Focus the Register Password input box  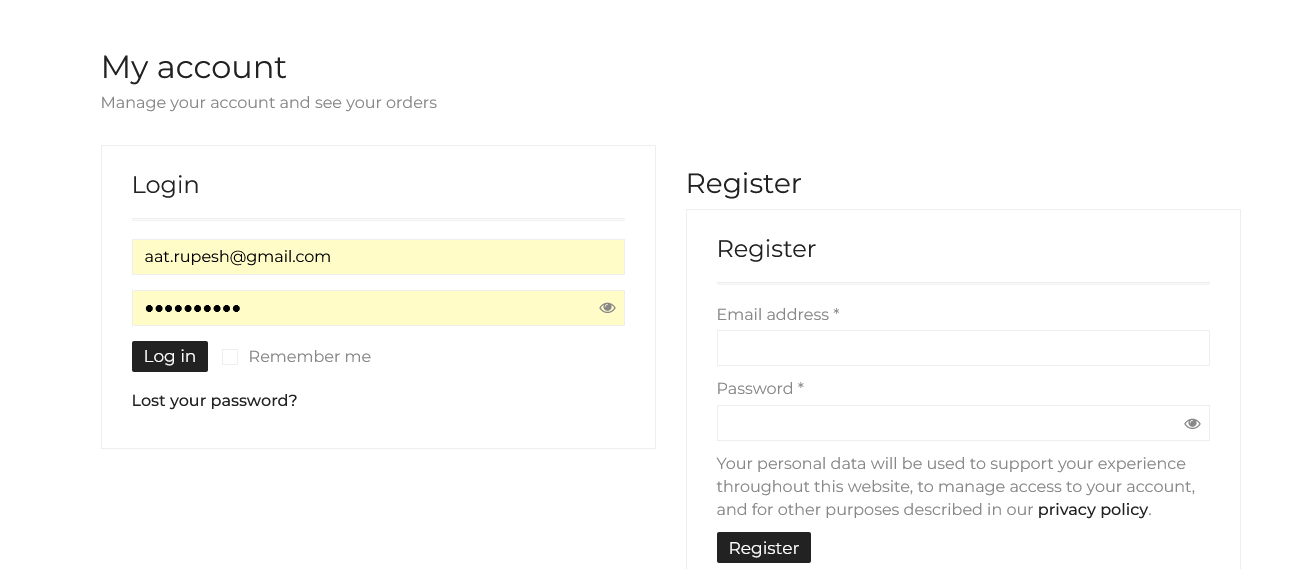tap(945, 423)
